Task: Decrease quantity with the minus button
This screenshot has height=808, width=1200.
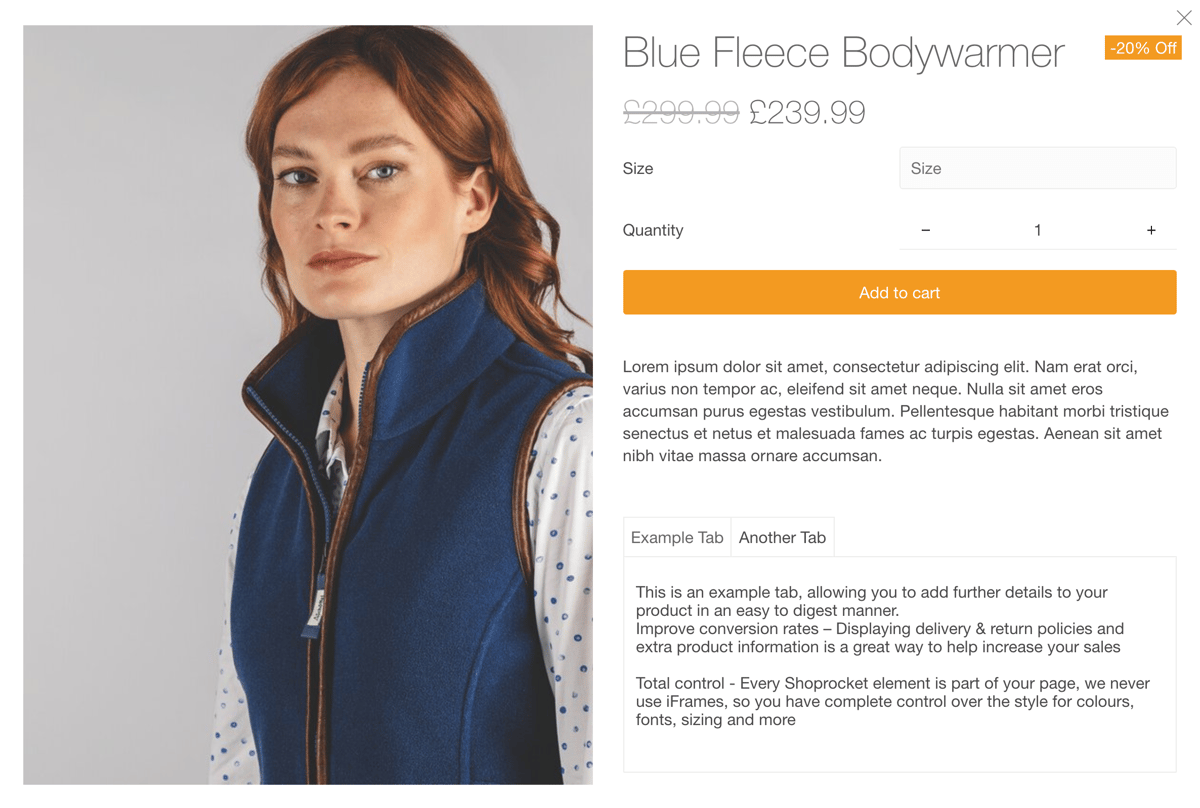Action: coord(926,230)
